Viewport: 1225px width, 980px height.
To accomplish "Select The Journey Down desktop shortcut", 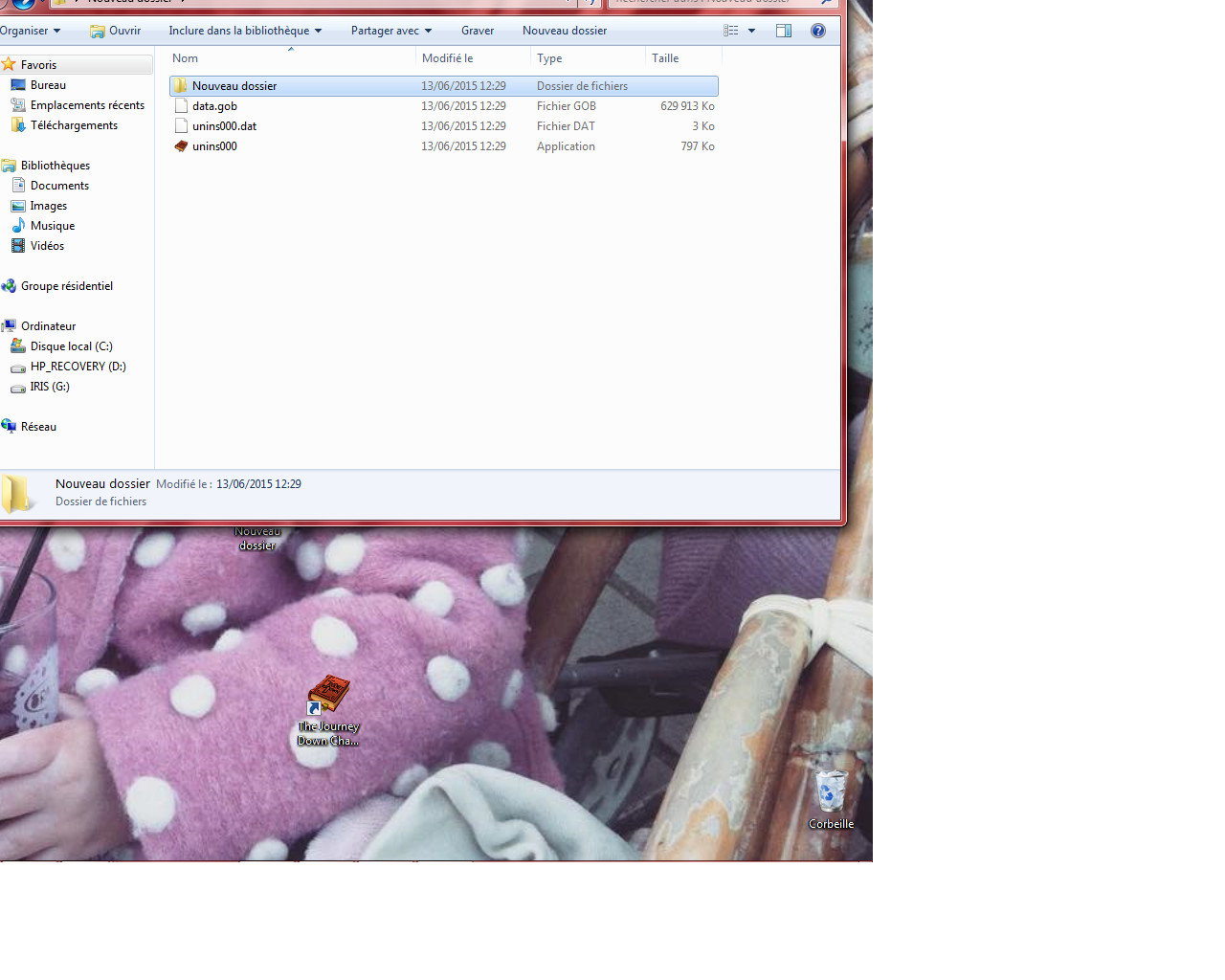I will (328, 710).
